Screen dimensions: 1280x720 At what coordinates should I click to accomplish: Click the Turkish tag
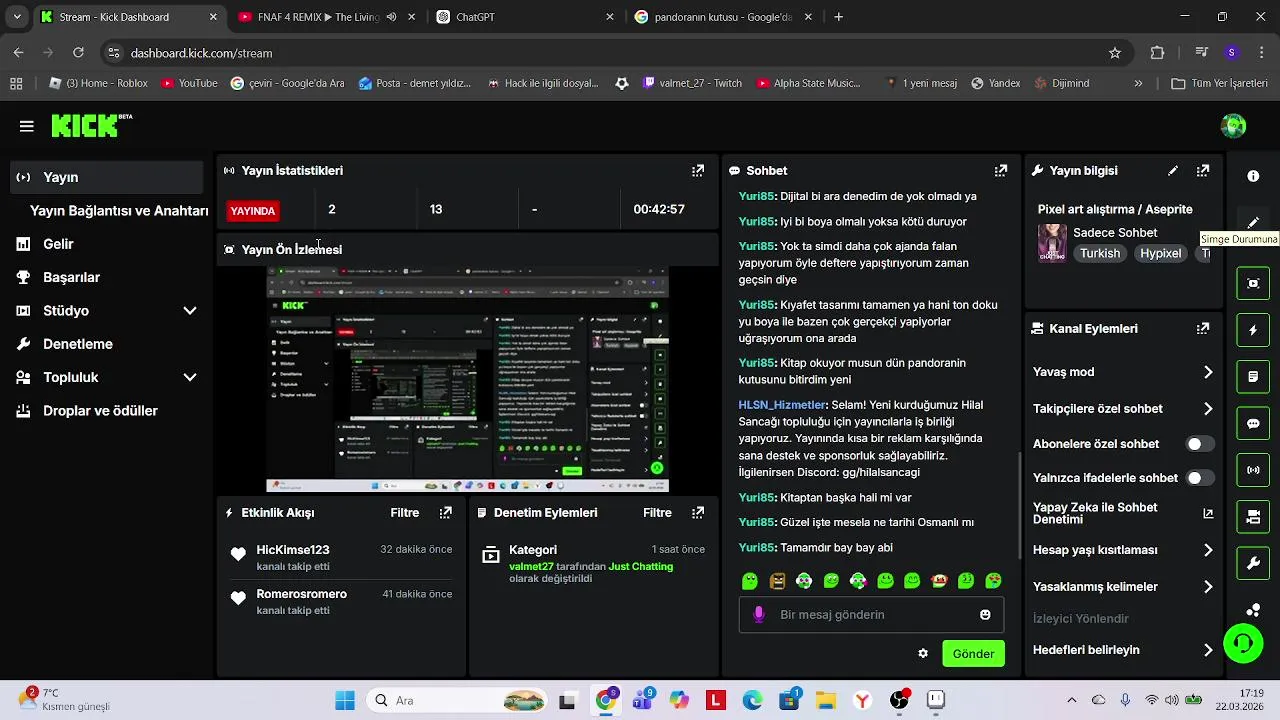click(1100, 254)
